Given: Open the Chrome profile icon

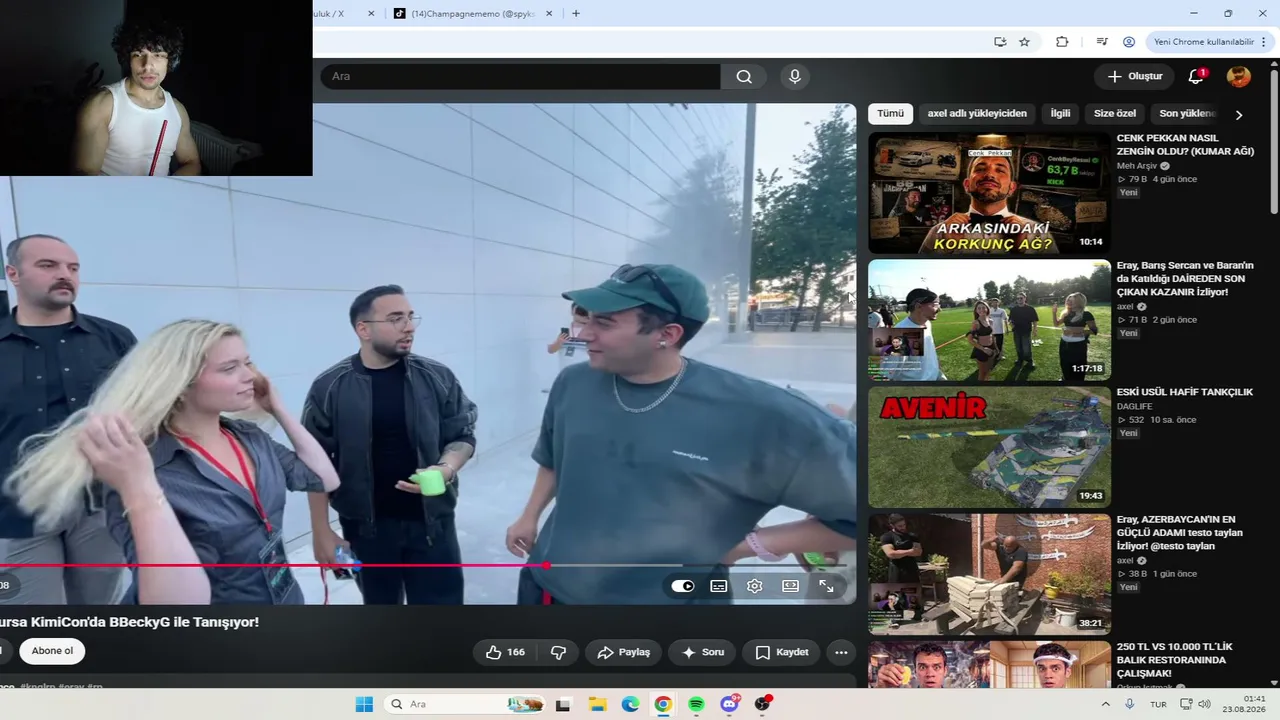Looking at the screenshot, I should click(x=1129, y=42).
